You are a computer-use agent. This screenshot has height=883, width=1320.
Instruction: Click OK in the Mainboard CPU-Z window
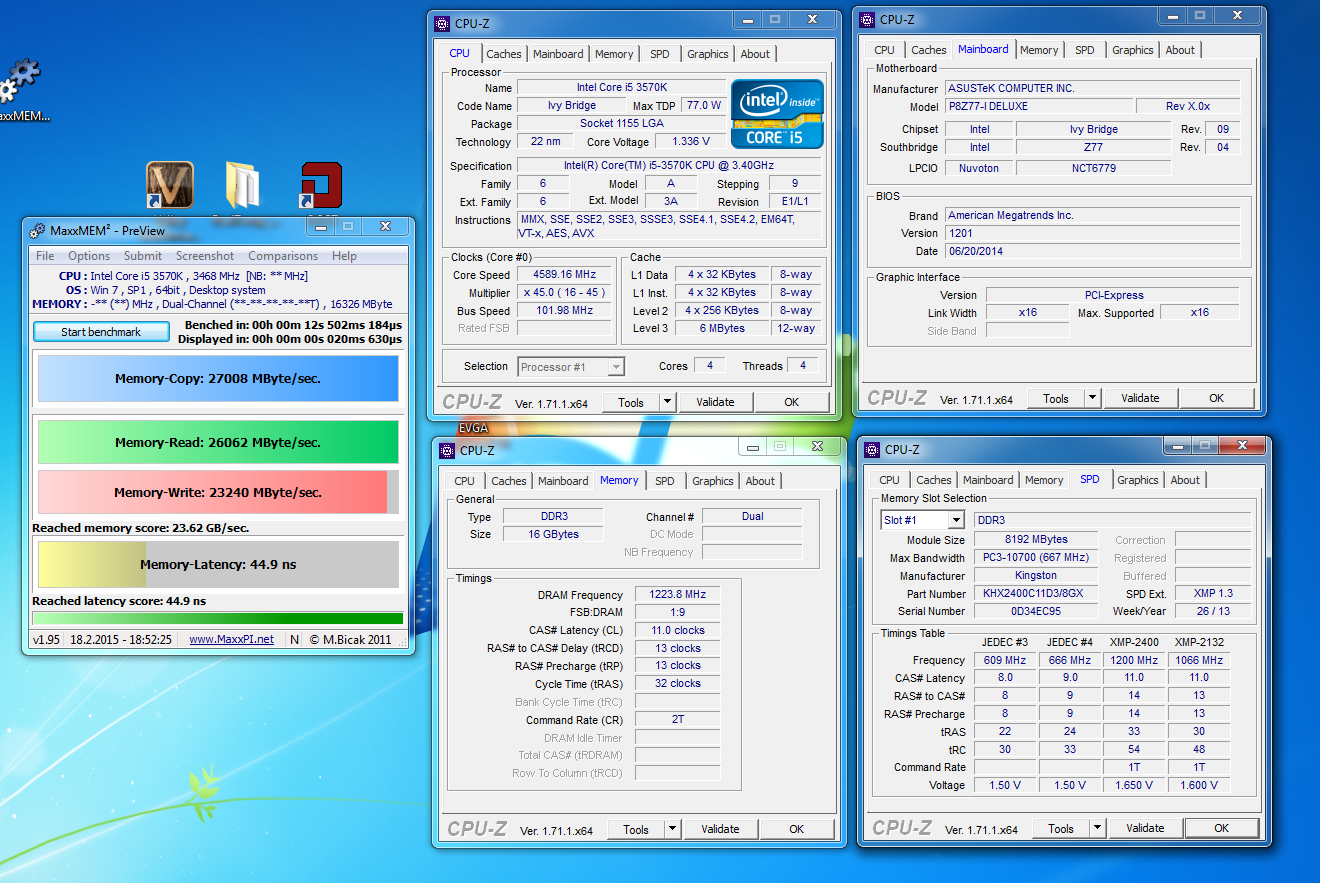pyautogui.click(x=1217, y=398)
